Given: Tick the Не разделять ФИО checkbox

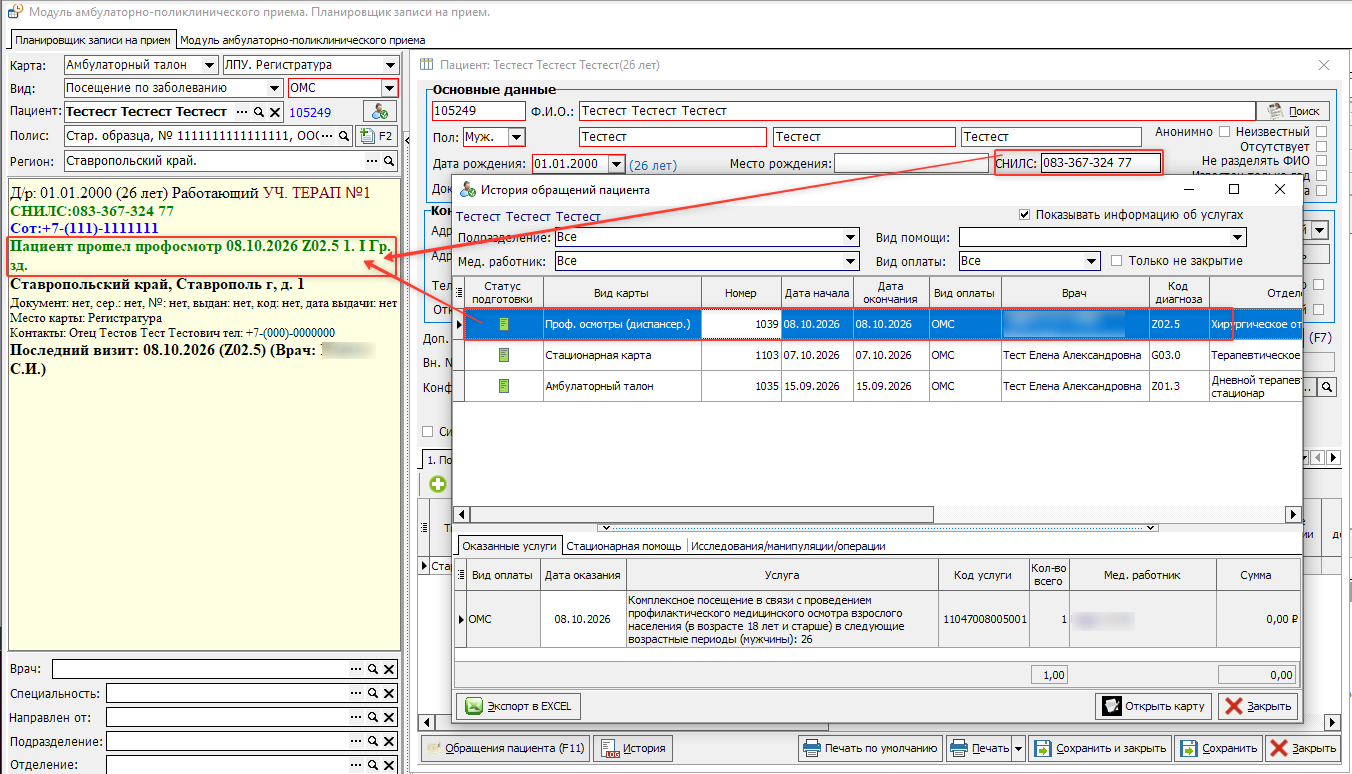Looking at the screenshot, I should 1322,160.
